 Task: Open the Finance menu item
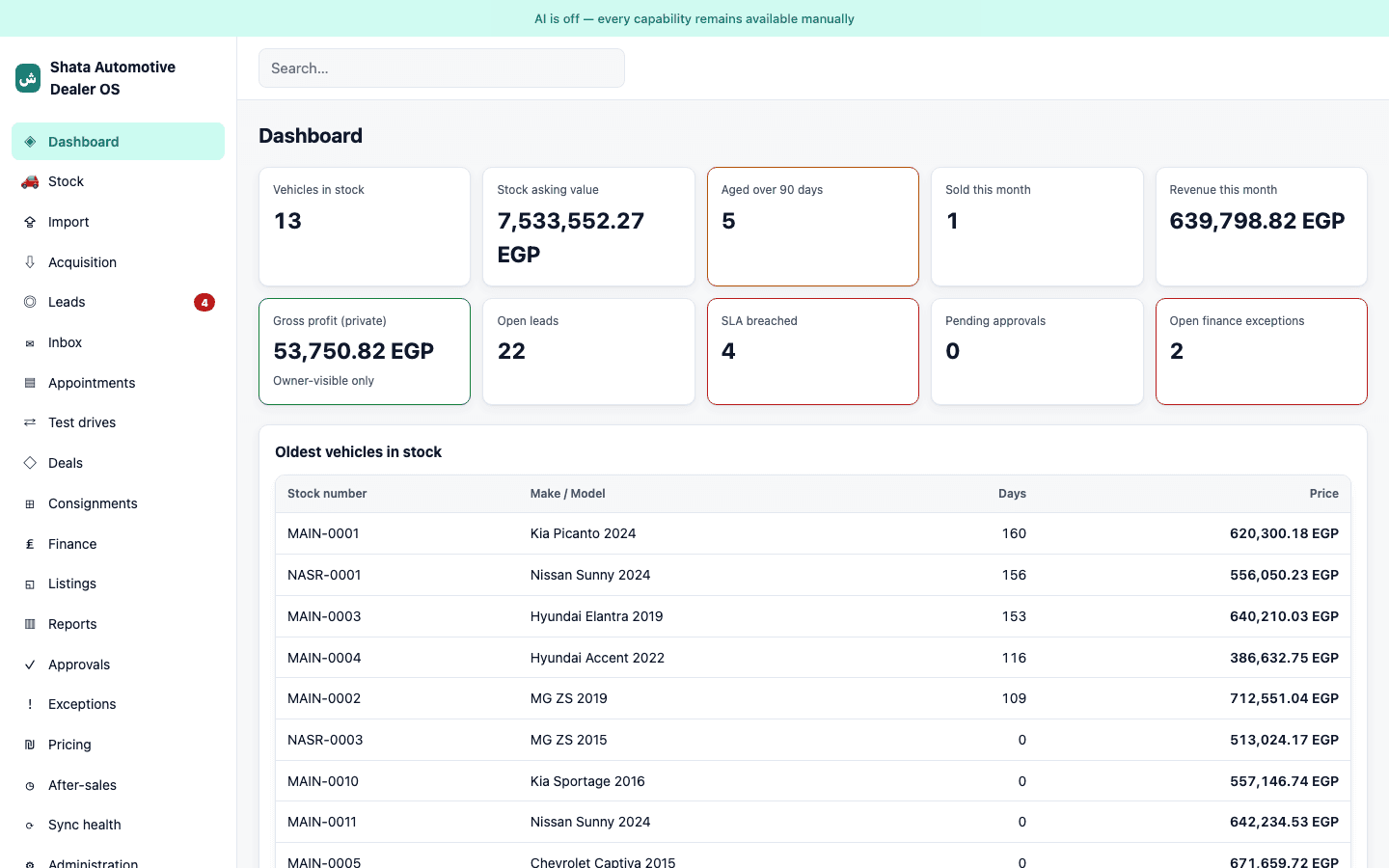(118, 544)
